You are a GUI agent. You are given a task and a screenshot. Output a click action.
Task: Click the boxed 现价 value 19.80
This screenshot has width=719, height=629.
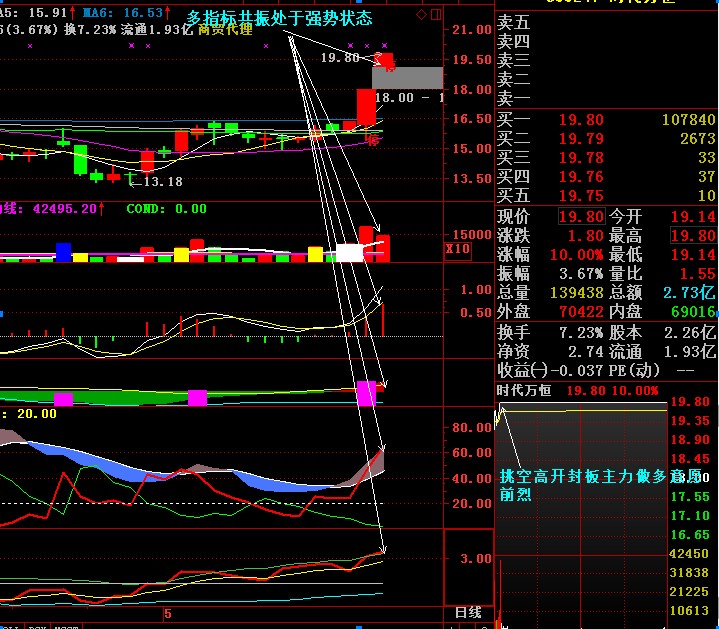tap(581, 216)
